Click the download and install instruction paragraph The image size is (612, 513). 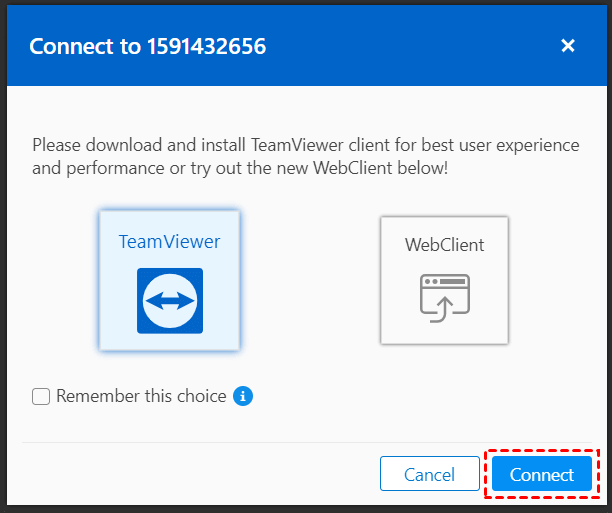point(305,157)
